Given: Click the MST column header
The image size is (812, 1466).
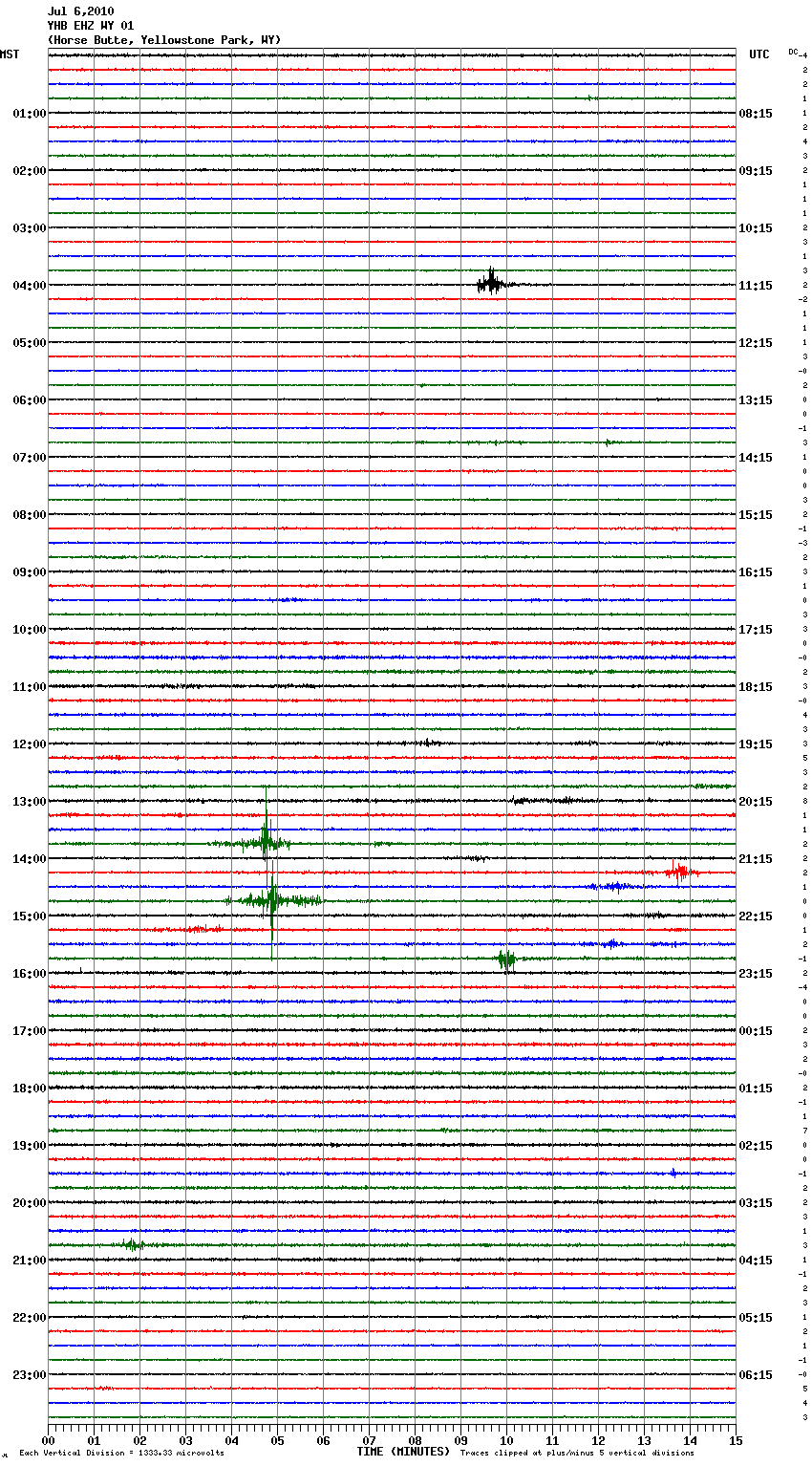Looking at the screenshot, I should (x=10, y=54).
